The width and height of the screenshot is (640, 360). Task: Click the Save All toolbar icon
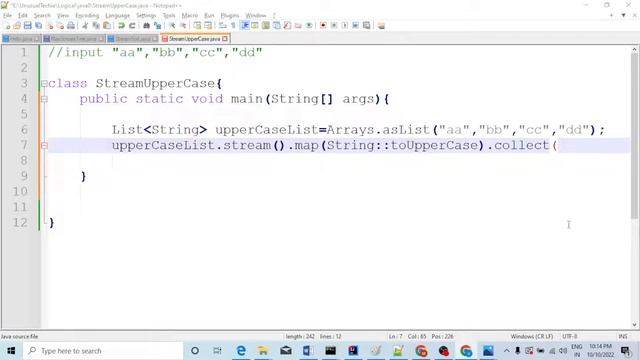point(39,25)
